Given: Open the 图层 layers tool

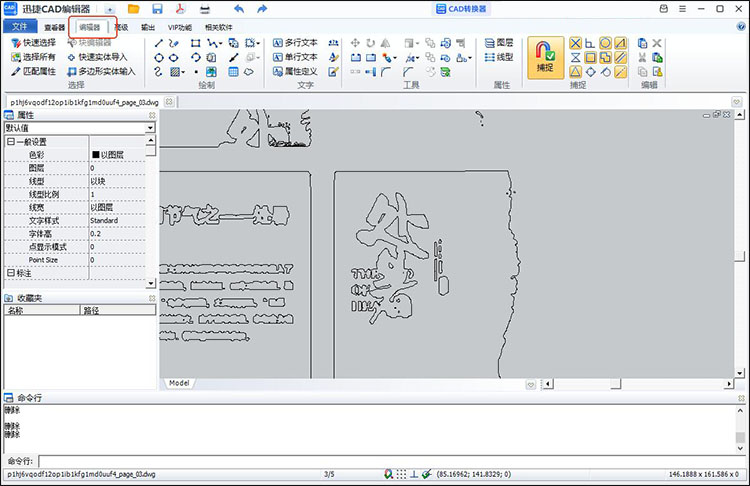Looking at the screenshot, I should [x=497, y=44].
